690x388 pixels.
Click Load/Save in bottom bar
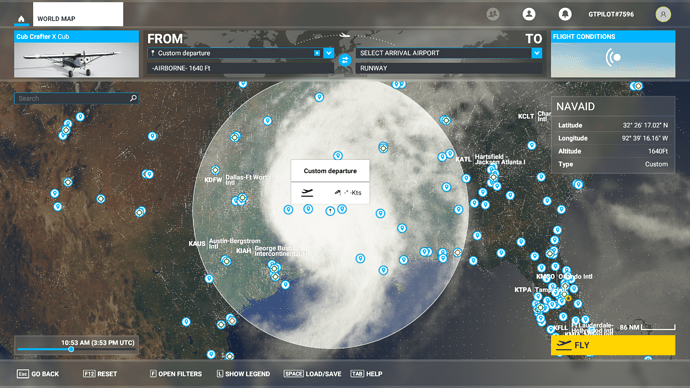click(312, 374)
